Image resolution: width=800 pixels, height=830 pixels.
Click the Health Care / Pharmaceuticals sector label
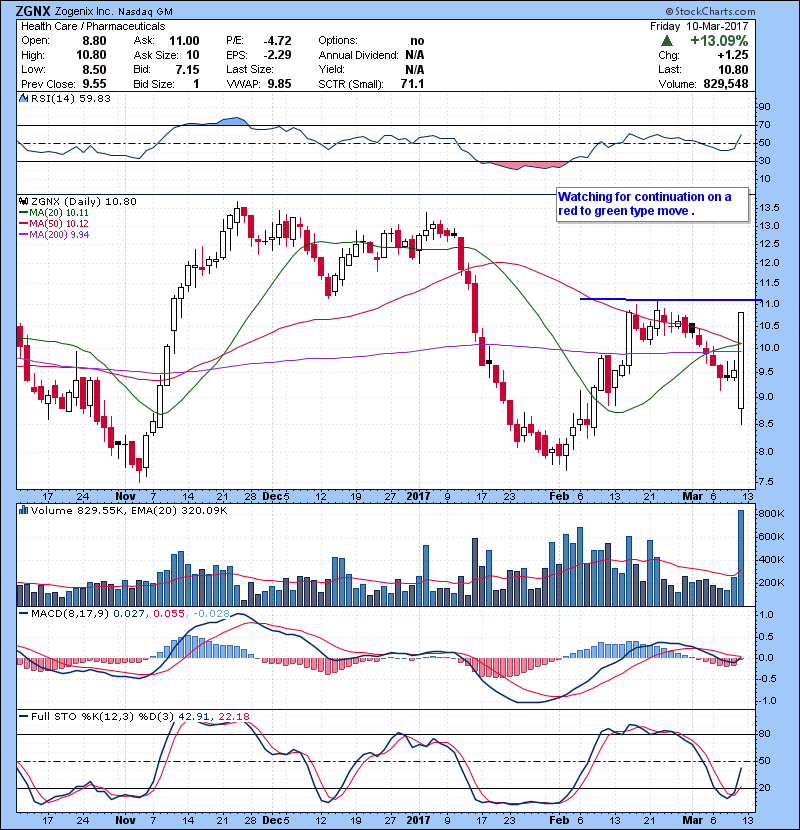[93, 26]
